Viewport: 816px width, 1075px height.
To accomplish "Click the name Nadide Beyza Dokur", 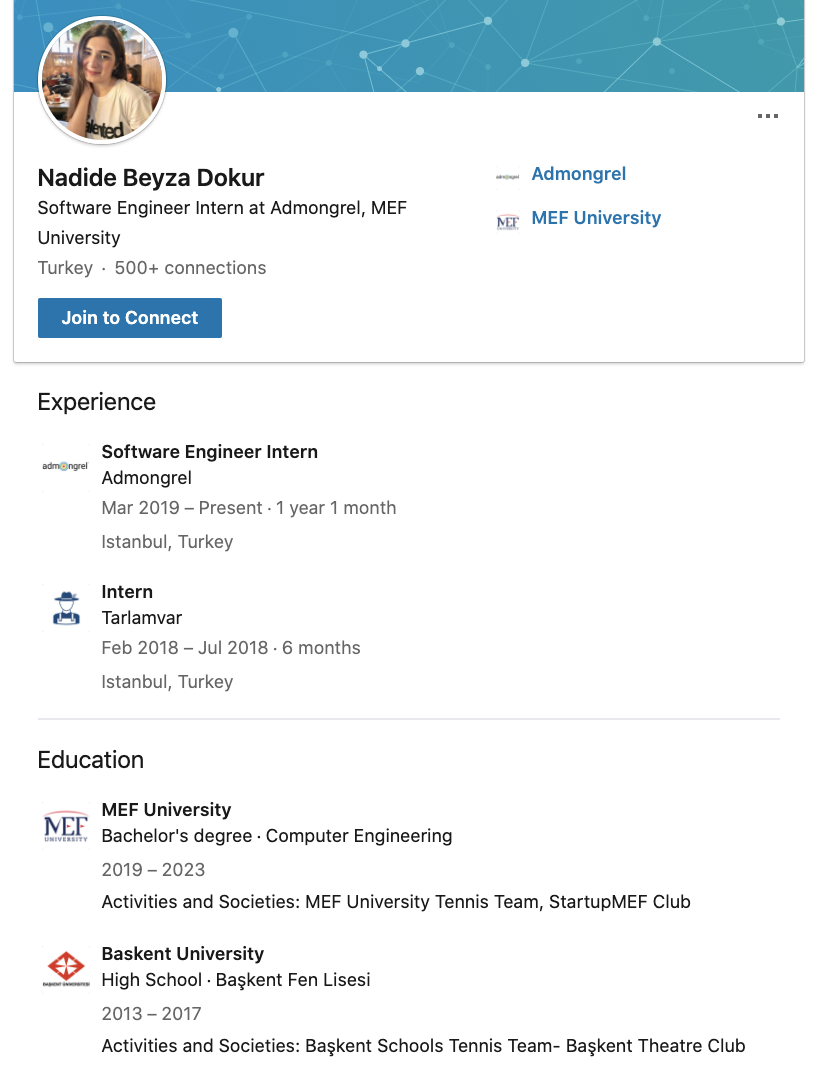I will 150,178.
